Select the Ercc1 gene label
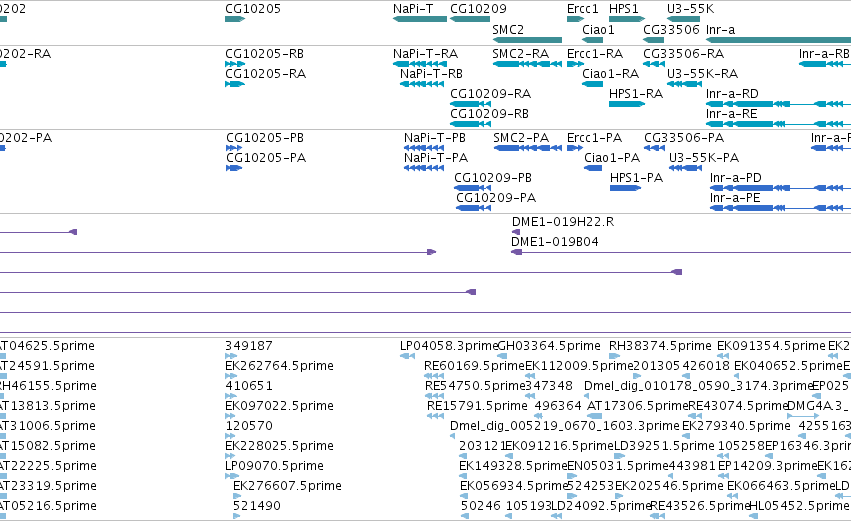The image size is (851, 521). pyautogui.click(x=582, y=9)
